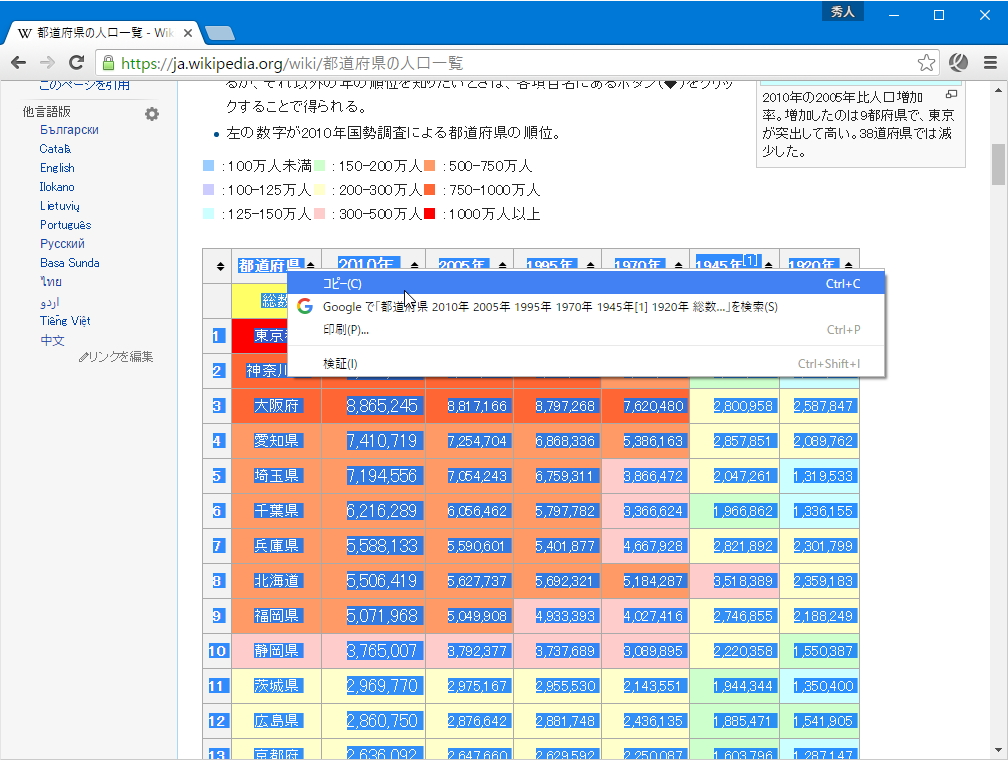Screen dimensions: 1008x760
Task: Toggle sorting on the 1995年 column
Action: coord(589,263)
